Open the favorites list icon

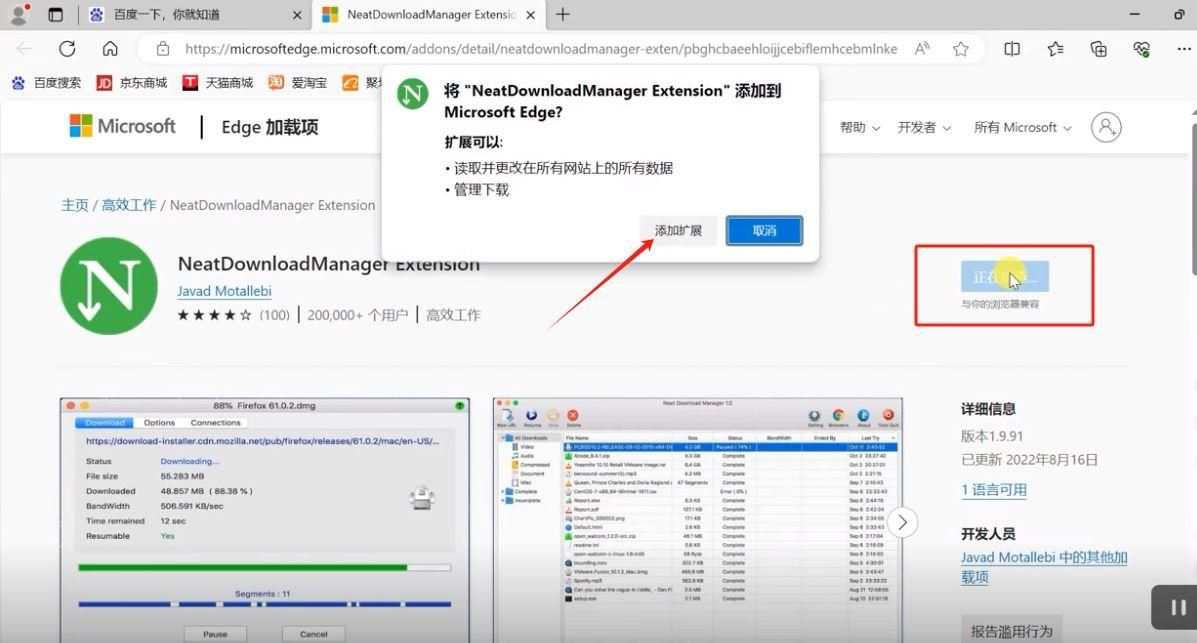(x=1056, y=49)
